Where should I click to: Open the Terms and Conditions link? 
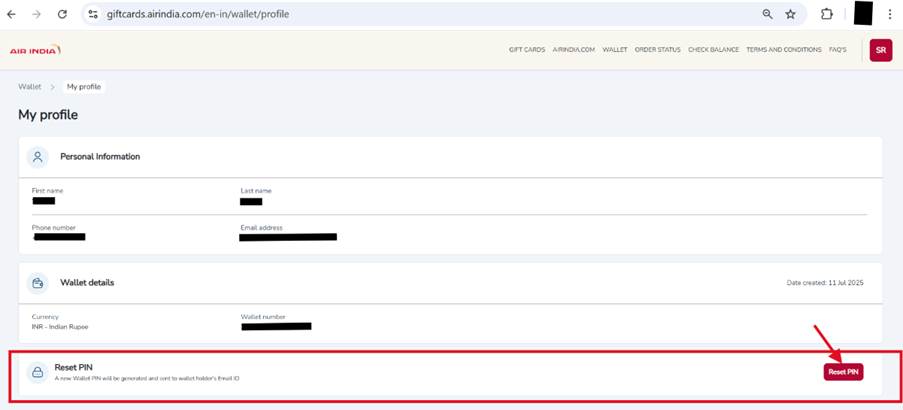click(x=783, y=50)
